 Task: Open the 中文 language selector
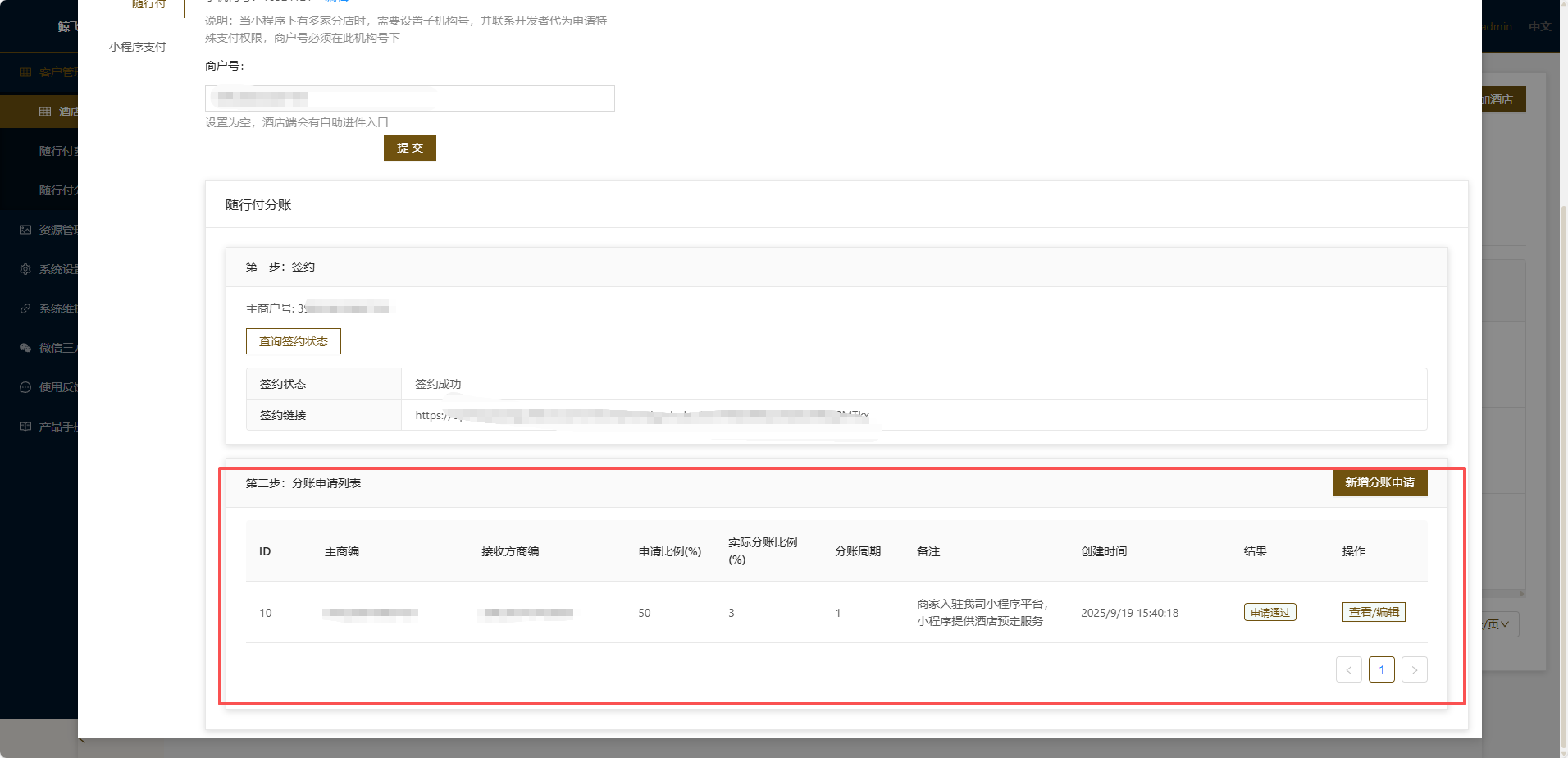(x=1539, y=26)
